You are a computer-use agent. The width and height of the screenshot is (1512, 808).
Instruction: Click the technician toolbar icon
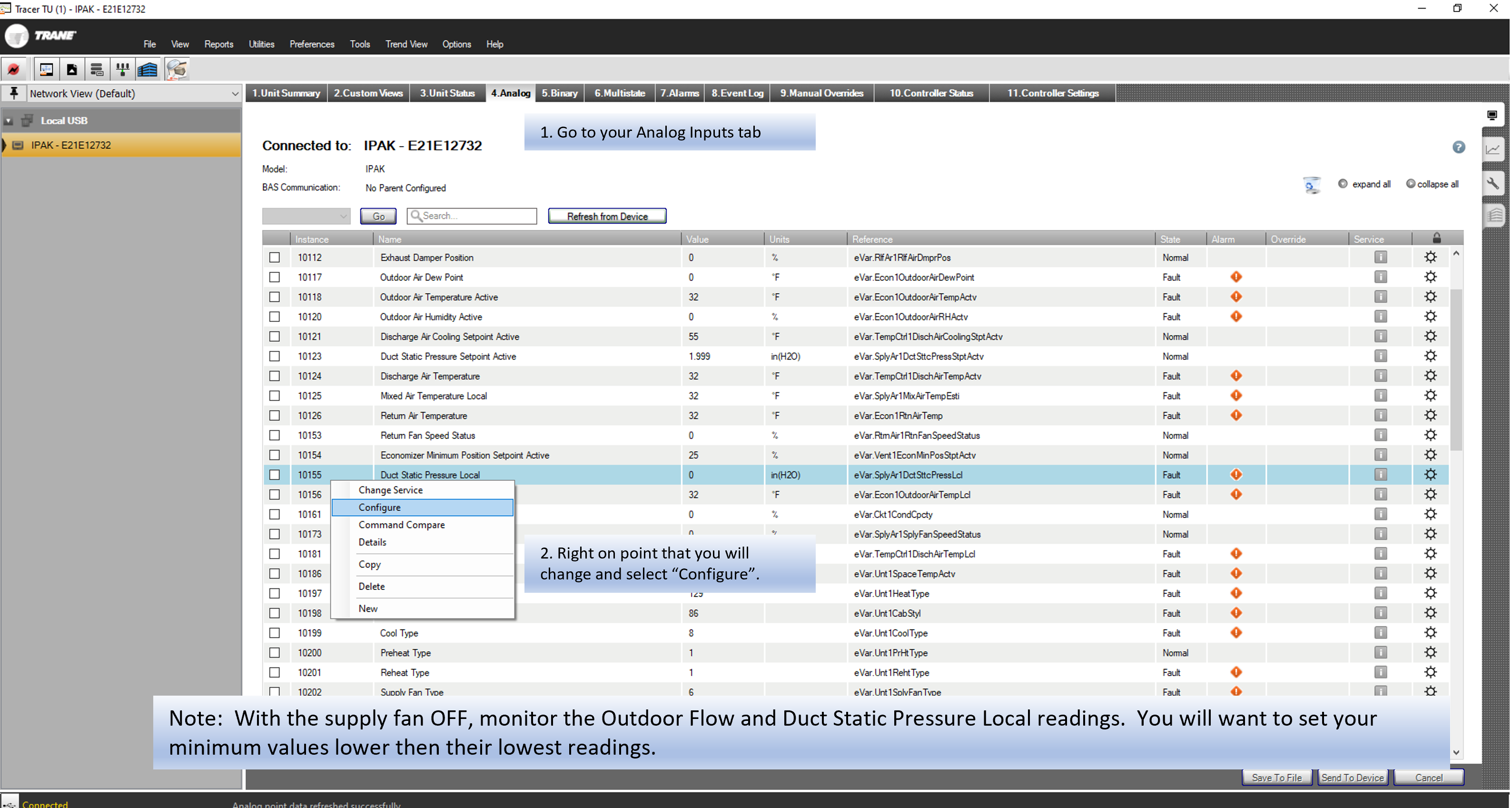pos(177,70)
